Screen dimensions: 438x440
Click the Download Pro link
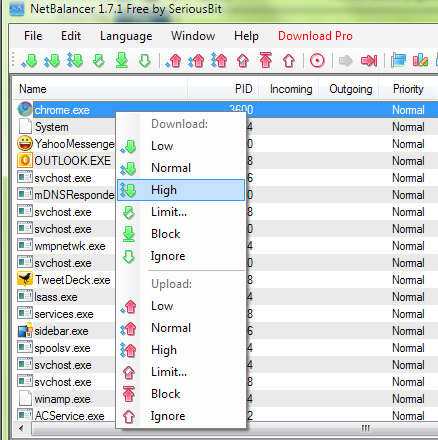point(315,36)
